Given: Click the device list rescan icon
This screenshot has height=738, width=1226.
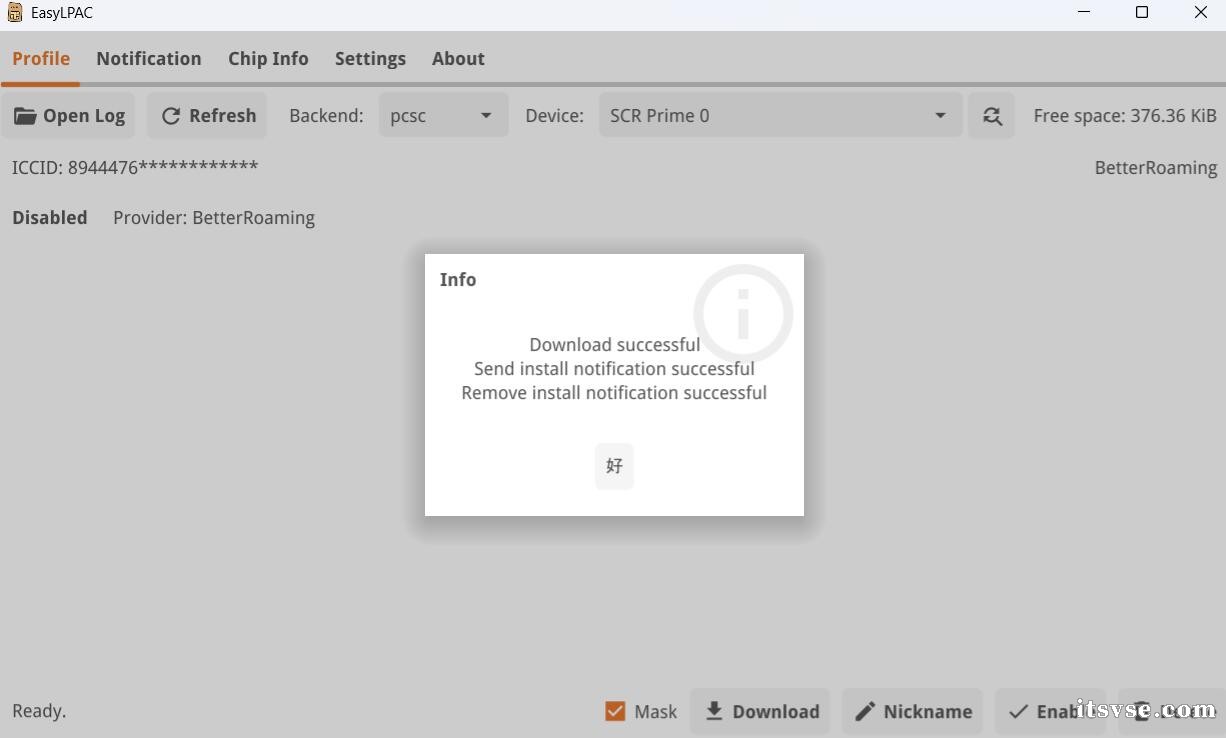Looking at the screenshot, I should 991,116.
